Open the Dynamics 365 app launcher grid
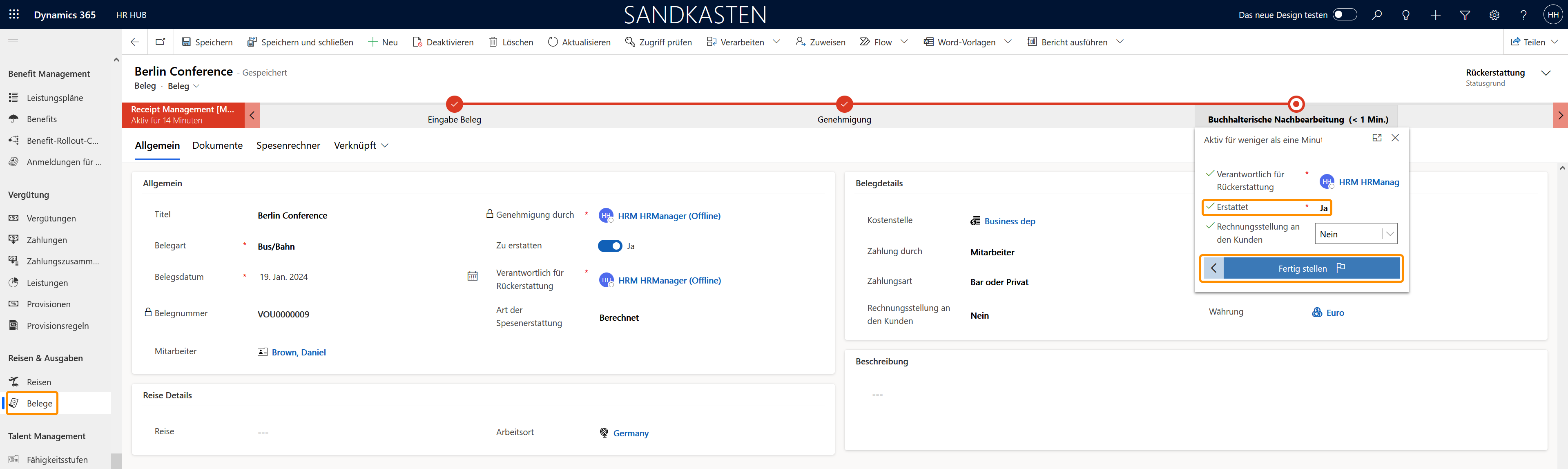The image size is (1568, 469). pyautogui.click(x=14, y=15)
